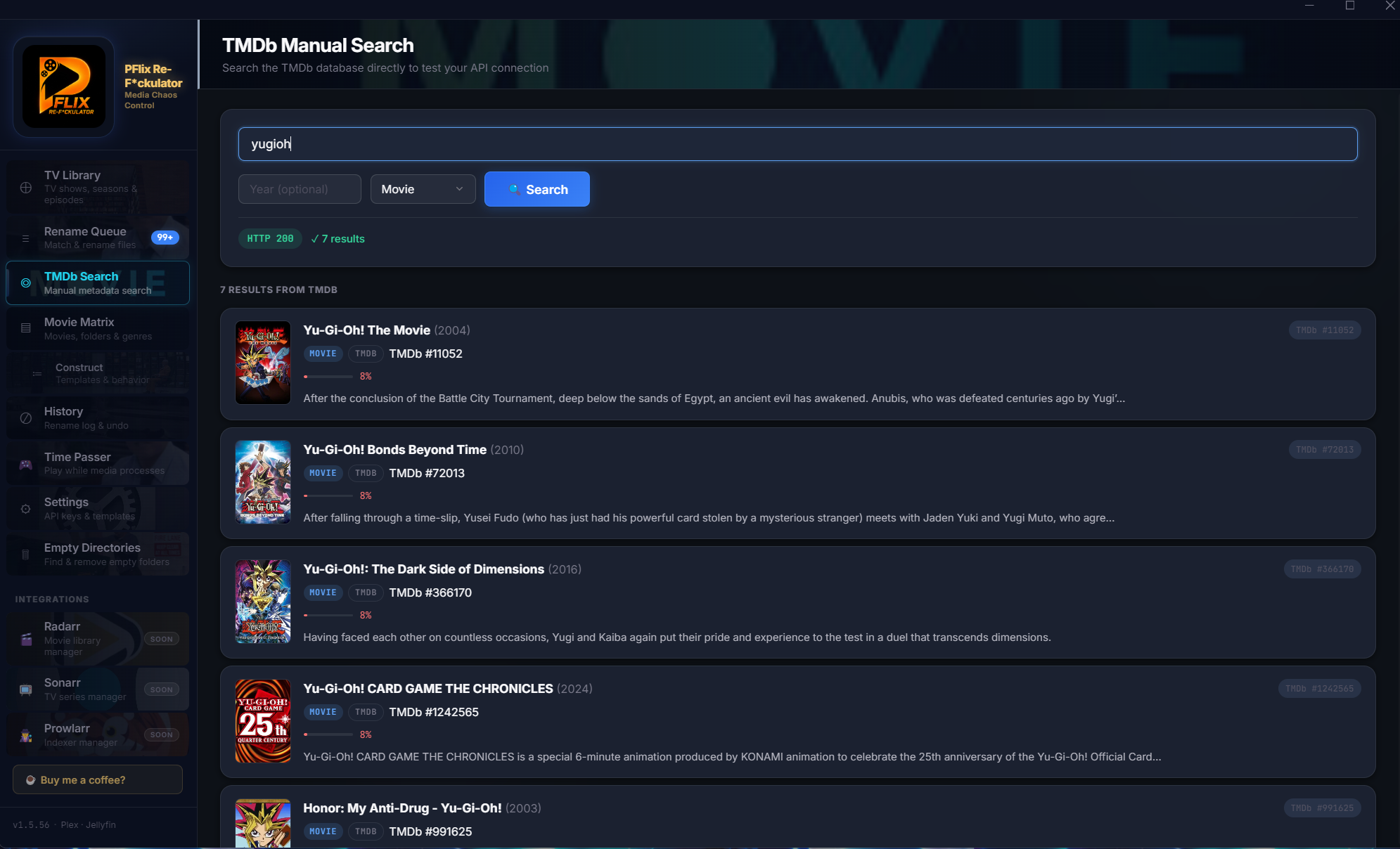1400x849 pixels.
Task: Click the MOVIE tag on Honor: My Anti-Drug
Action: (x=323, y=831)
